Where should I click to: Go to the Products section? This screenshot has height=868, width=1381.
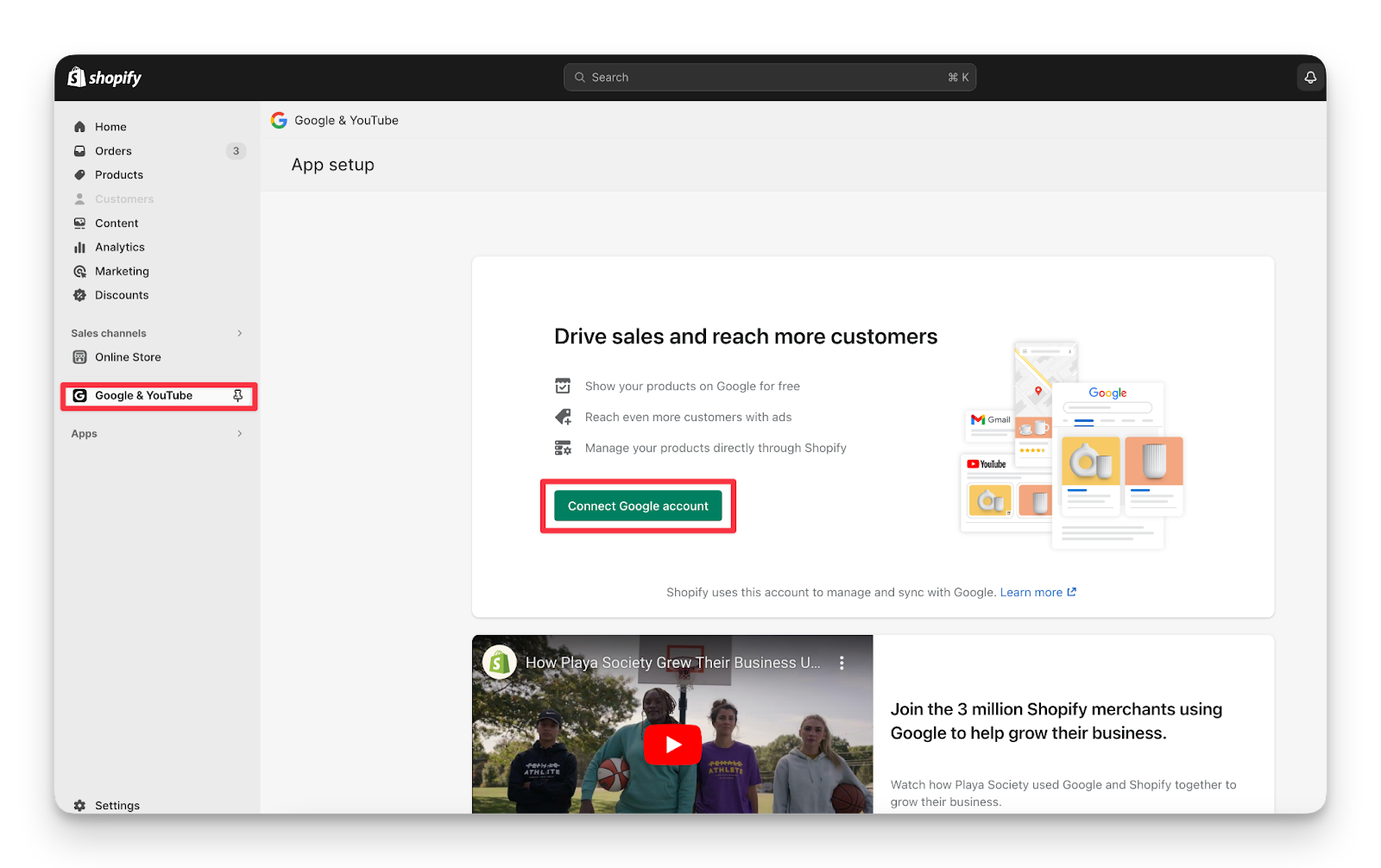click(118, 175)
